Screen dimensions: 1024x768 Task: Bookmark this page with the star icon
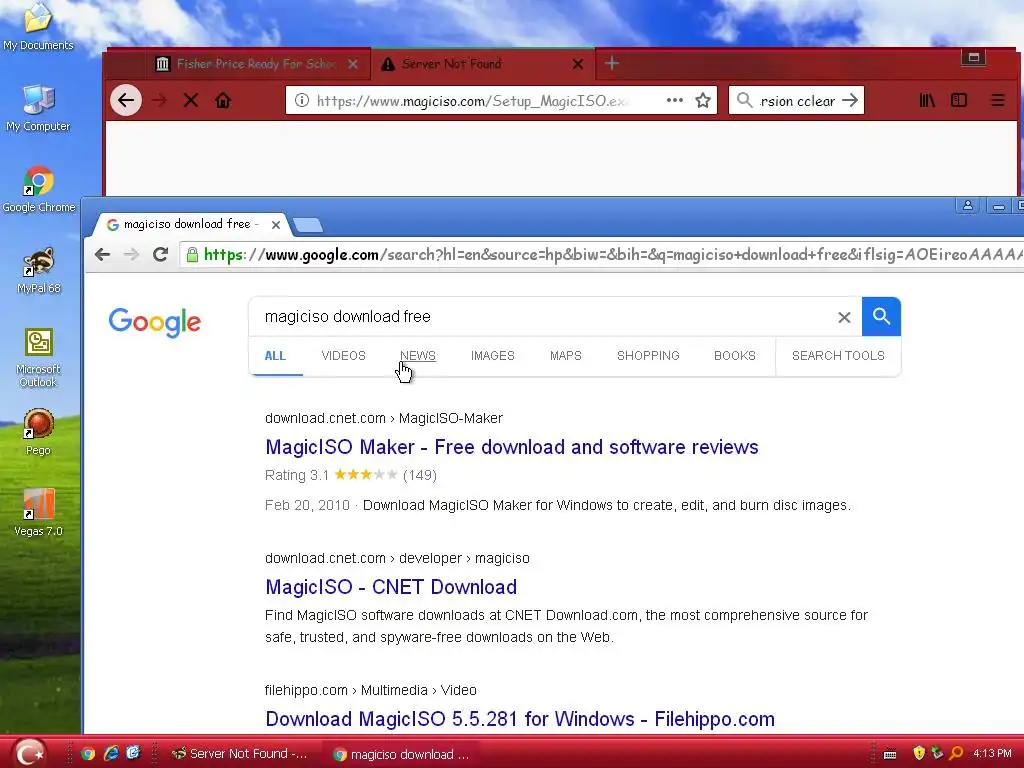click(703, 101)
